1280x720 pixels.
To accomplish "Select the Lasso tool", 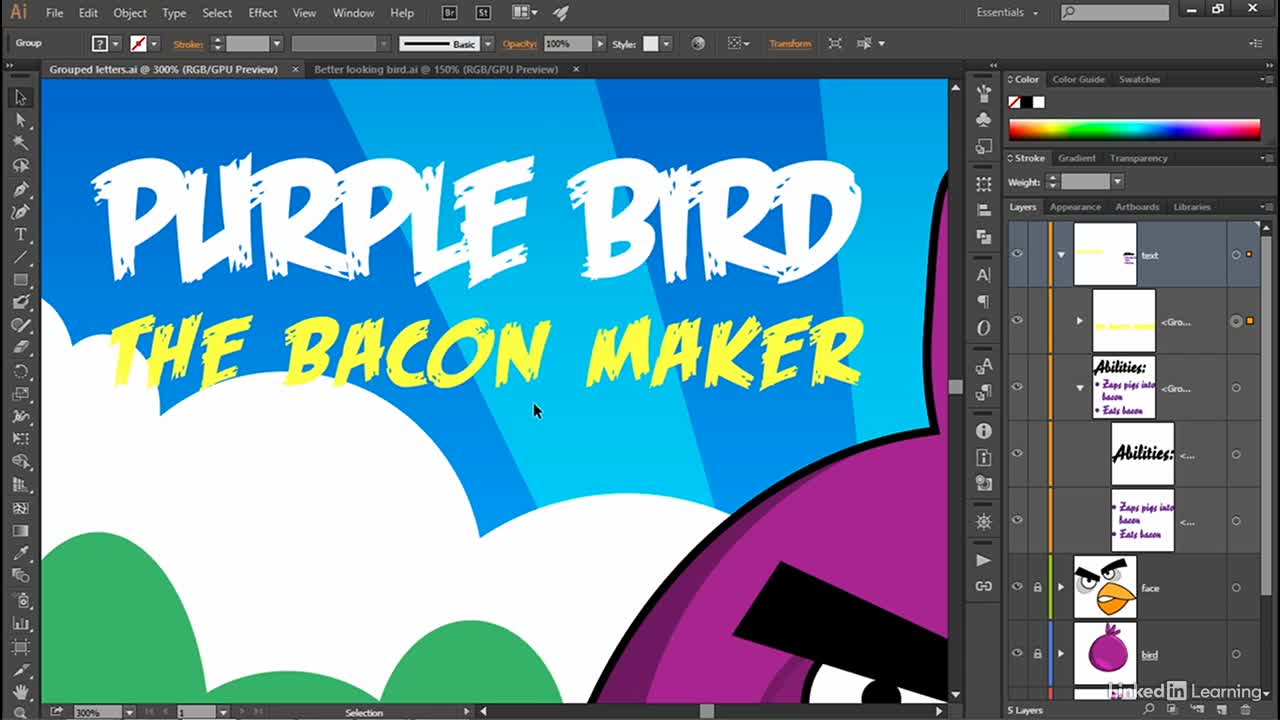I will point(21,166).
